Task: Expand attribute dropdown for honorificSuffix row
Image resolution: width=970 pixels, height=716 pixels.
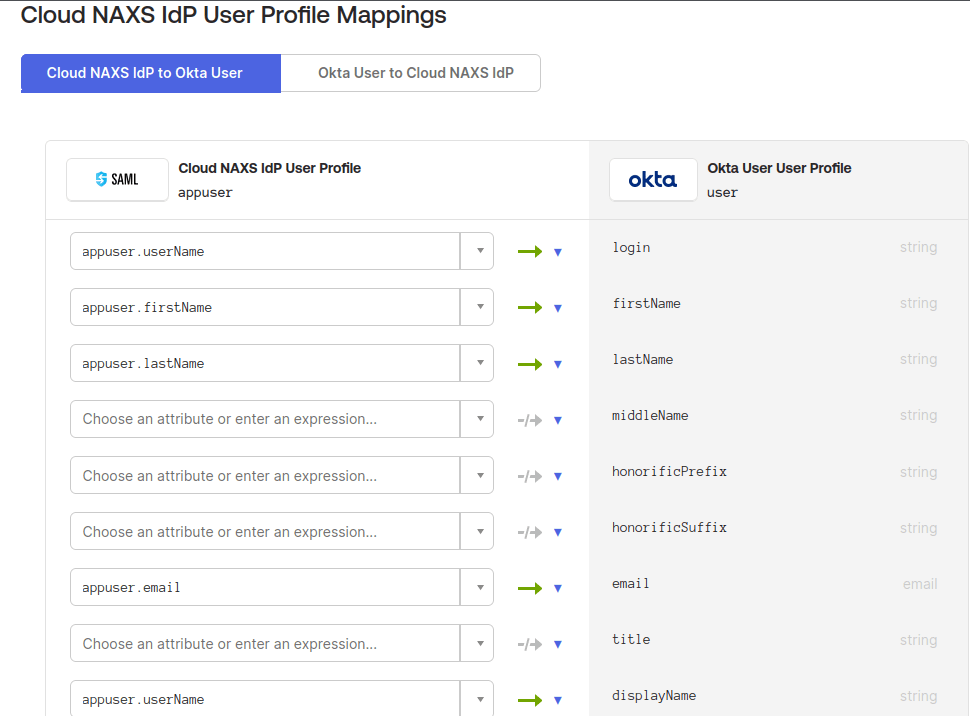Action: click(x=477, y=531)
